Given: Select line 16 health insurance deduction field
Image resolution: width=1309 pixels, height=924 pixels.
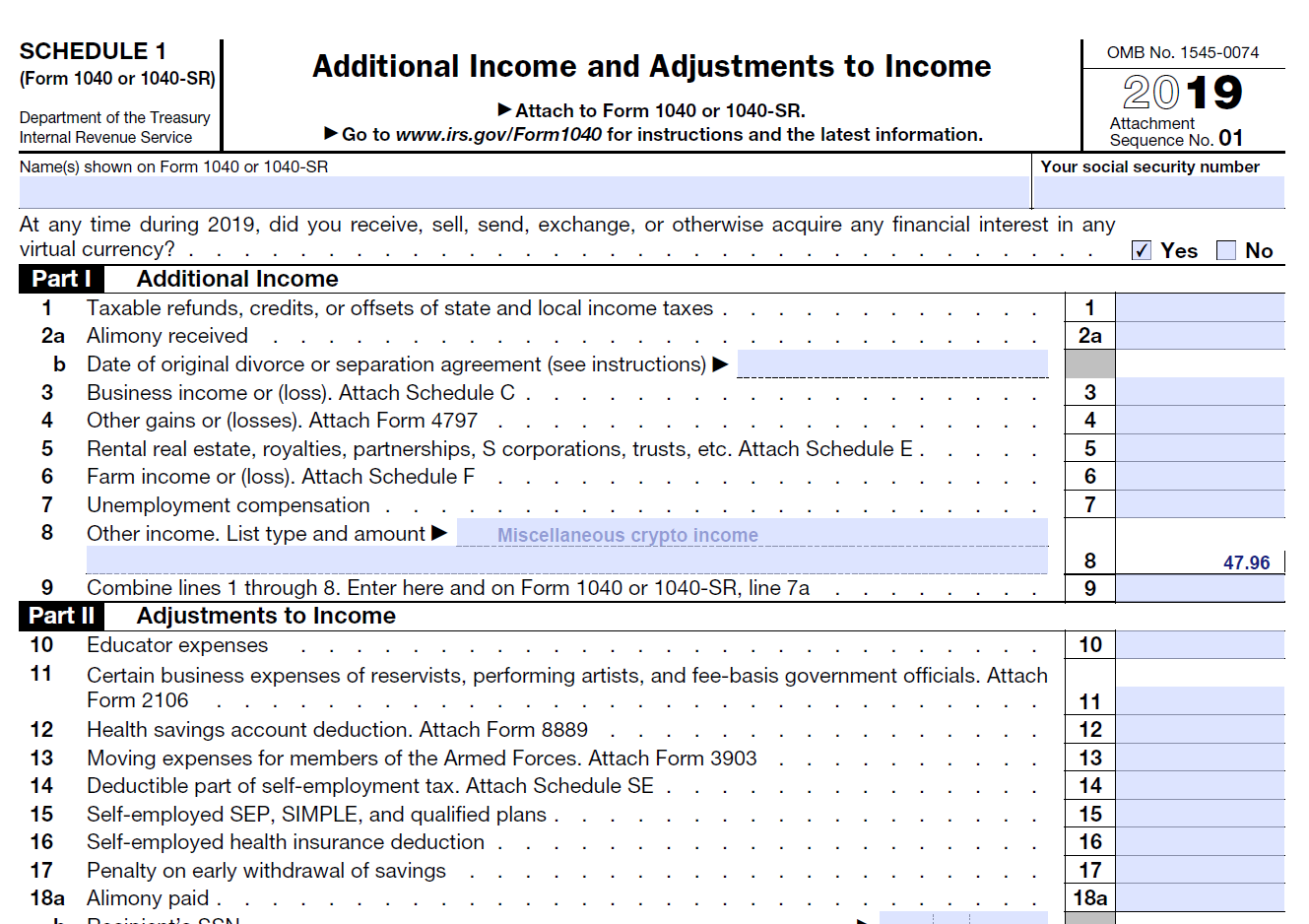Looking at the screenshot, I should point(1200,841).
